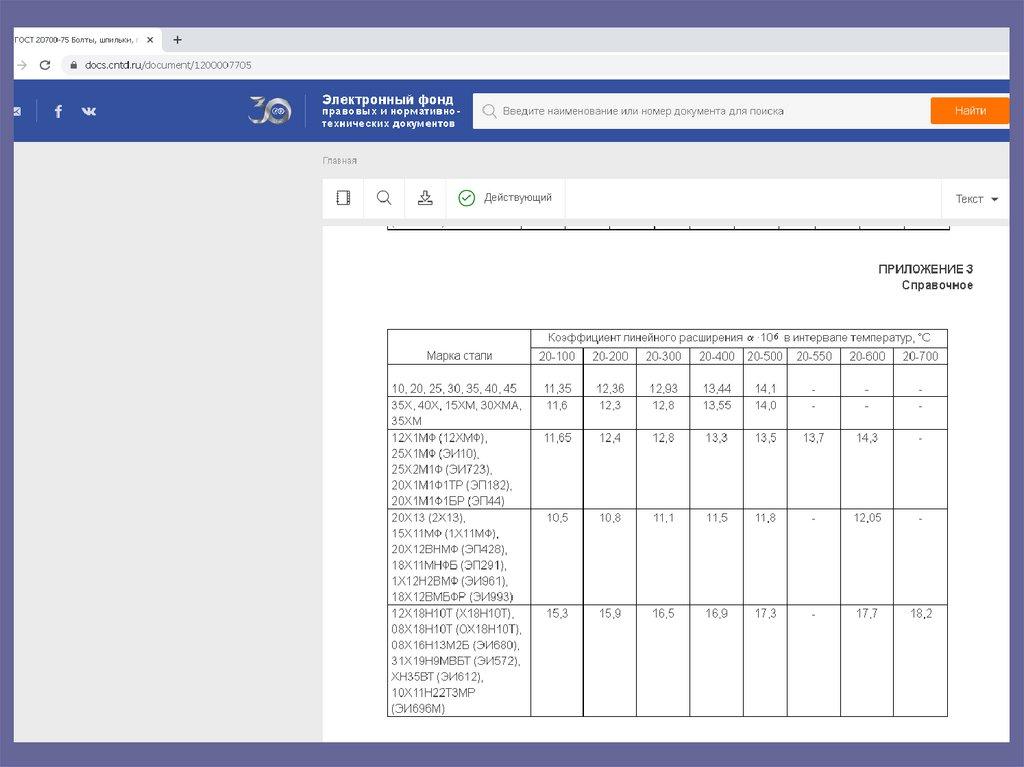
Task: Open the VK social network icon
Action: pos(89,111)
